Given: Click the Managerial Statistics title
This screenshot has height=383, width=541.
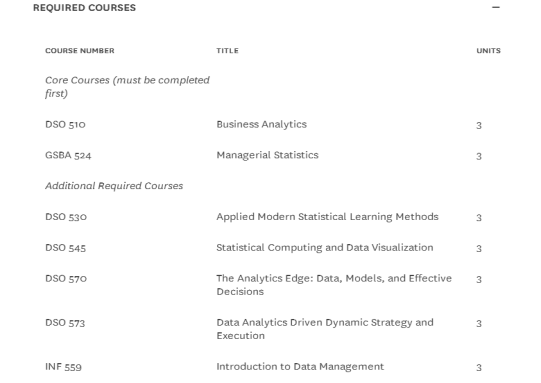Looking at the screenshot, I should click(267, 155).
